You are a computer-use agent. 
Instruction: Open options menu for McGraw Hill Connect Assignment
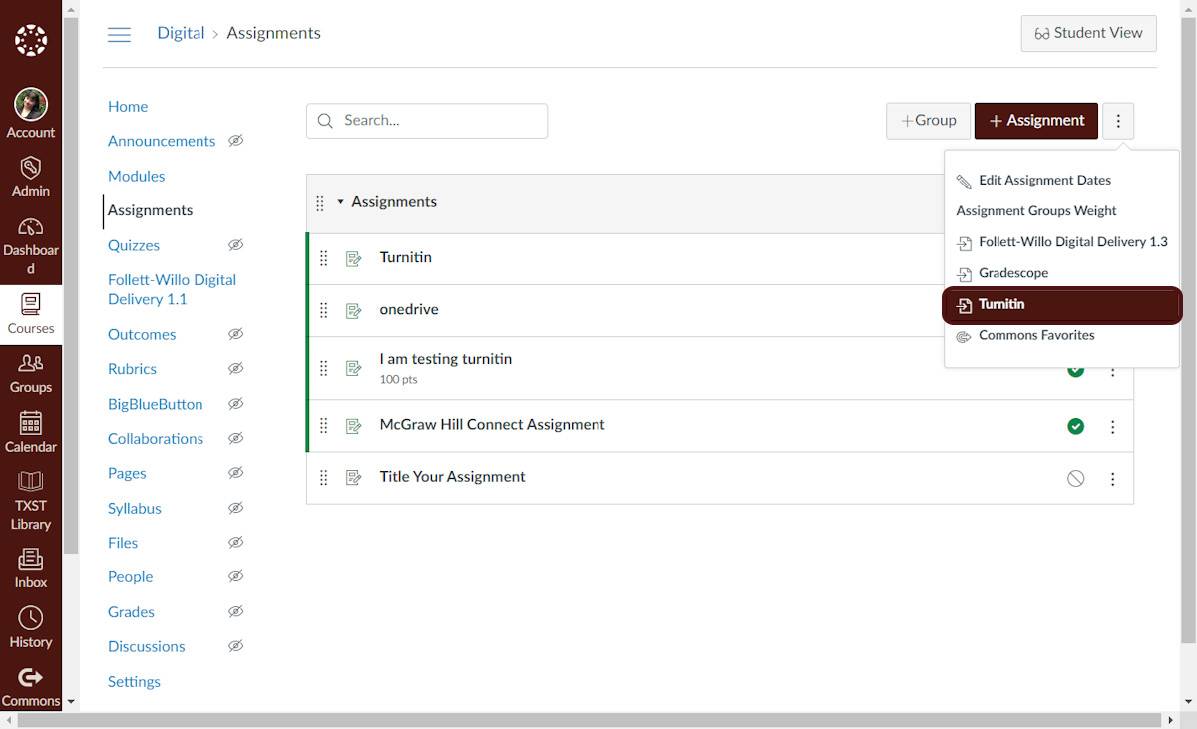click(1112, 427)
